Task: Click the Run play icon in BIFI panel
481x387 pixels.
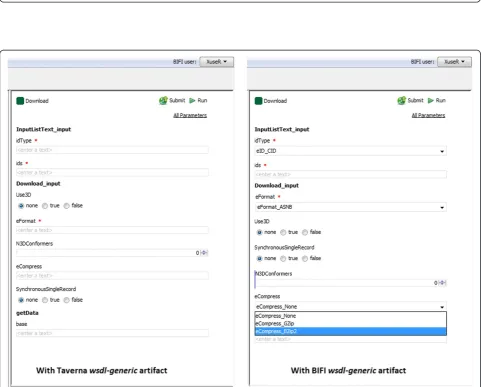Action: (431, 100)
